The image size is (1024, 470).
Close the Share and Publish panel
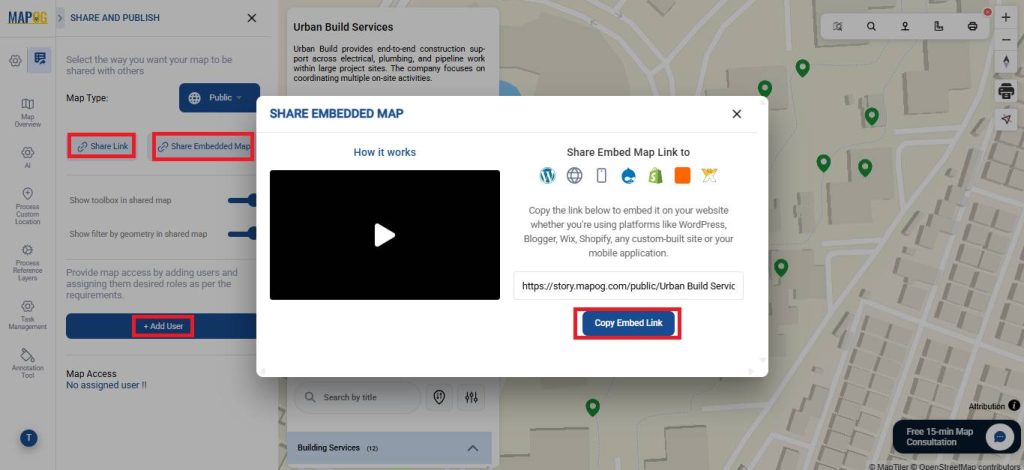[251, 18]
